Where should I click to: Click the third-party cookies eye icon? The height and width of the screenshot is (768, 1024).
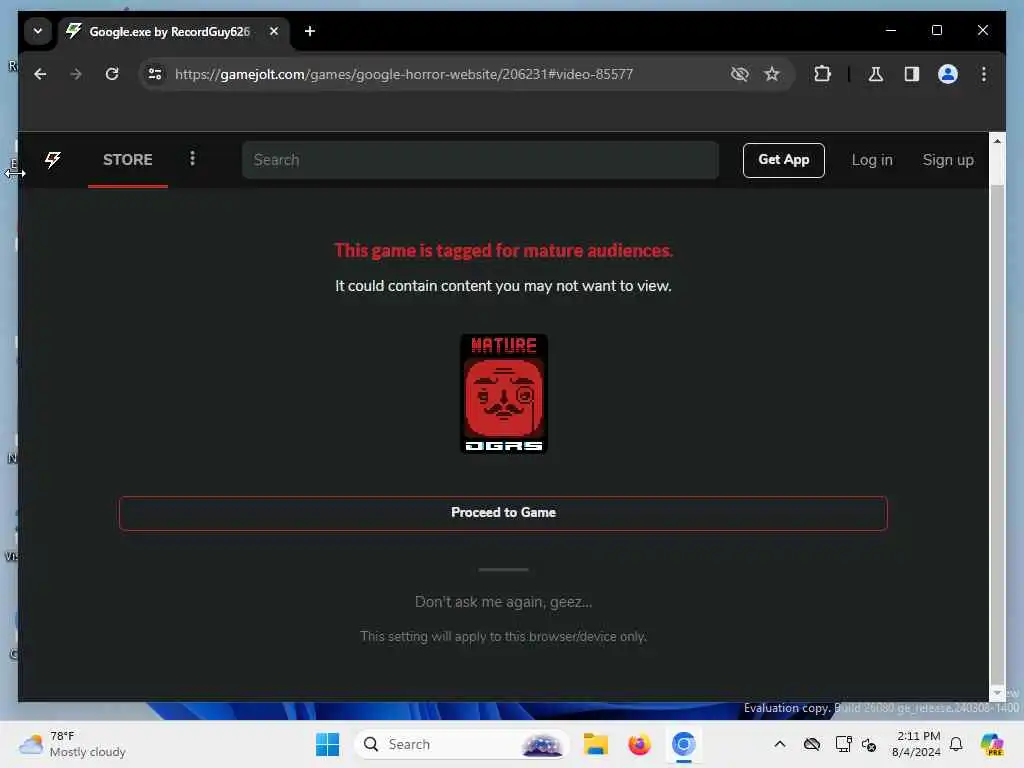739,74
